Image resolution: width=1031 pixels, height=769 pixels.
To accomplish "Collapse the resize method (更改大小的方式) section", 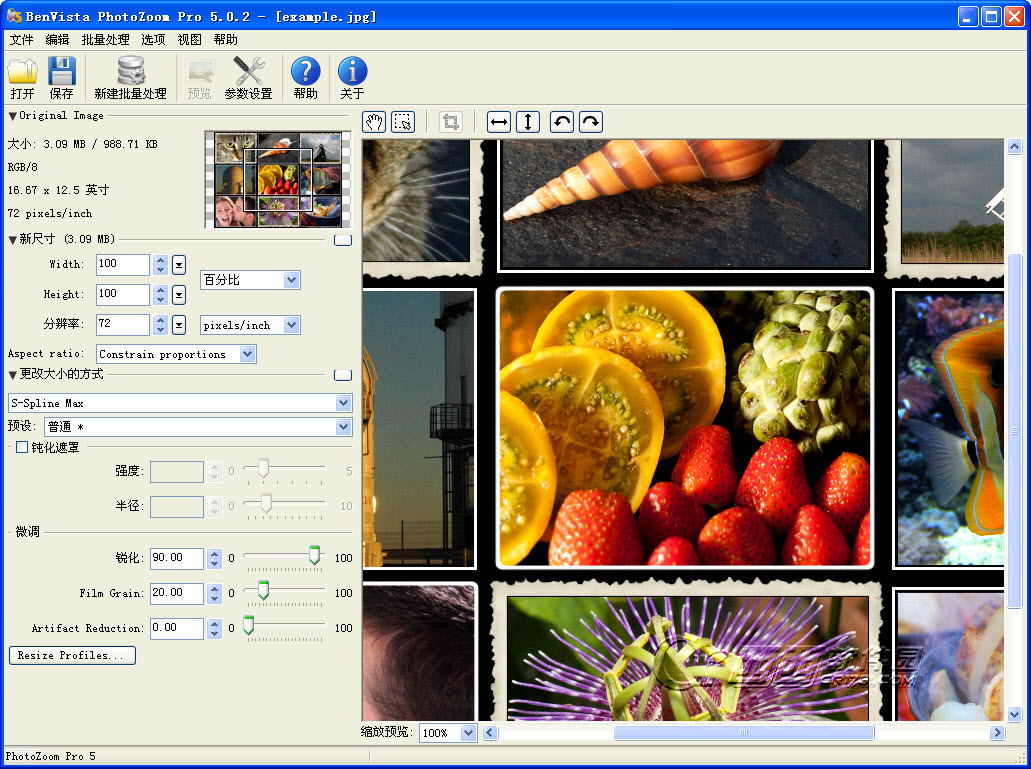I will tap(13, 375).
